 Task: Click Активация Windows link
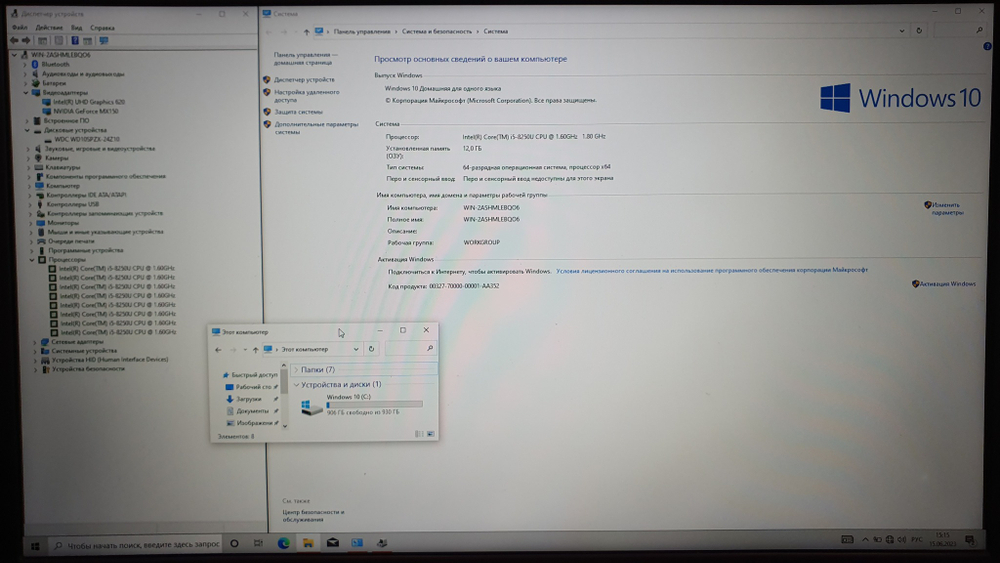click(948, 284)
